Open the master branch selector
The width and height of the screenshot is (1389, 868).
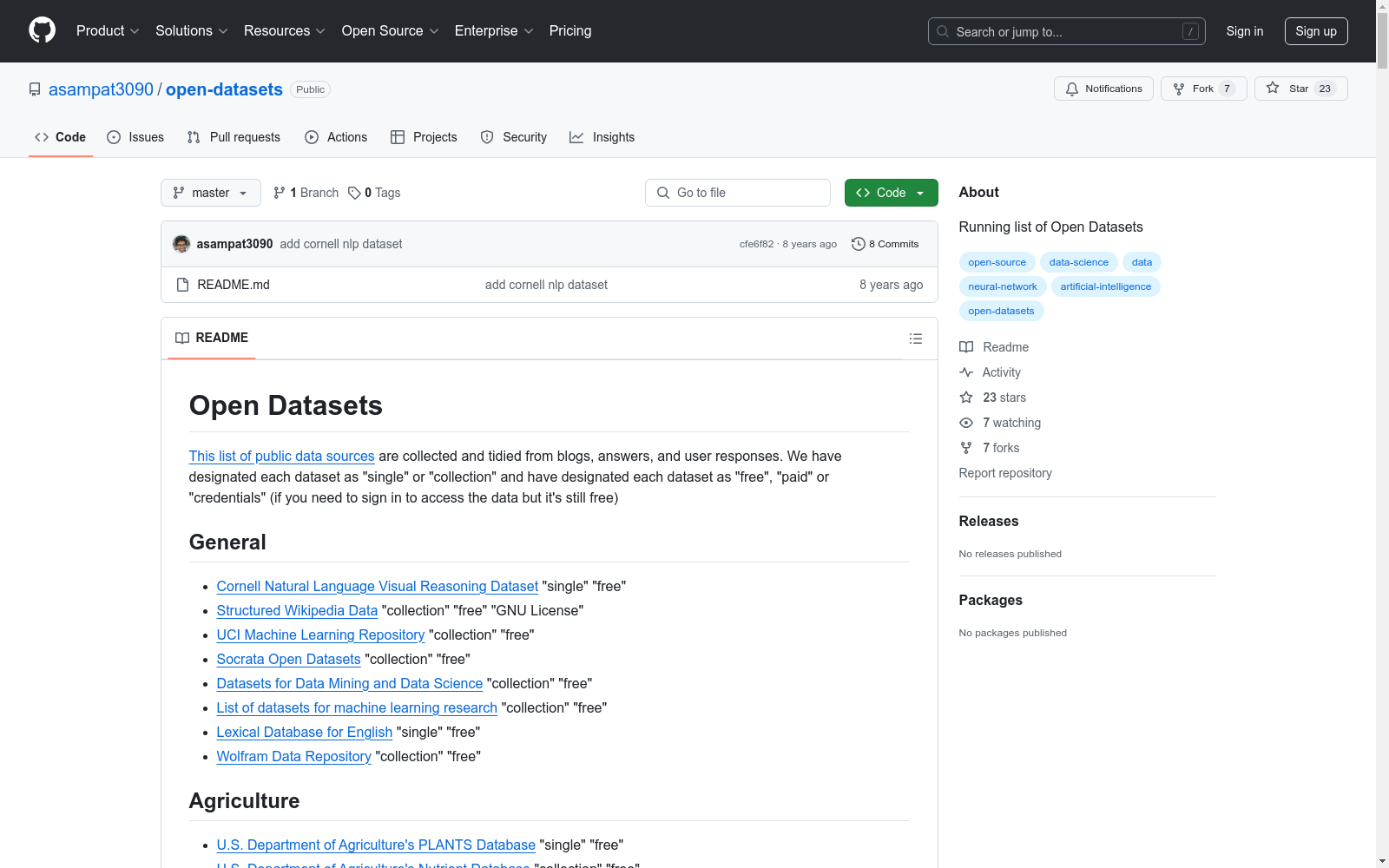coord(211,193)
